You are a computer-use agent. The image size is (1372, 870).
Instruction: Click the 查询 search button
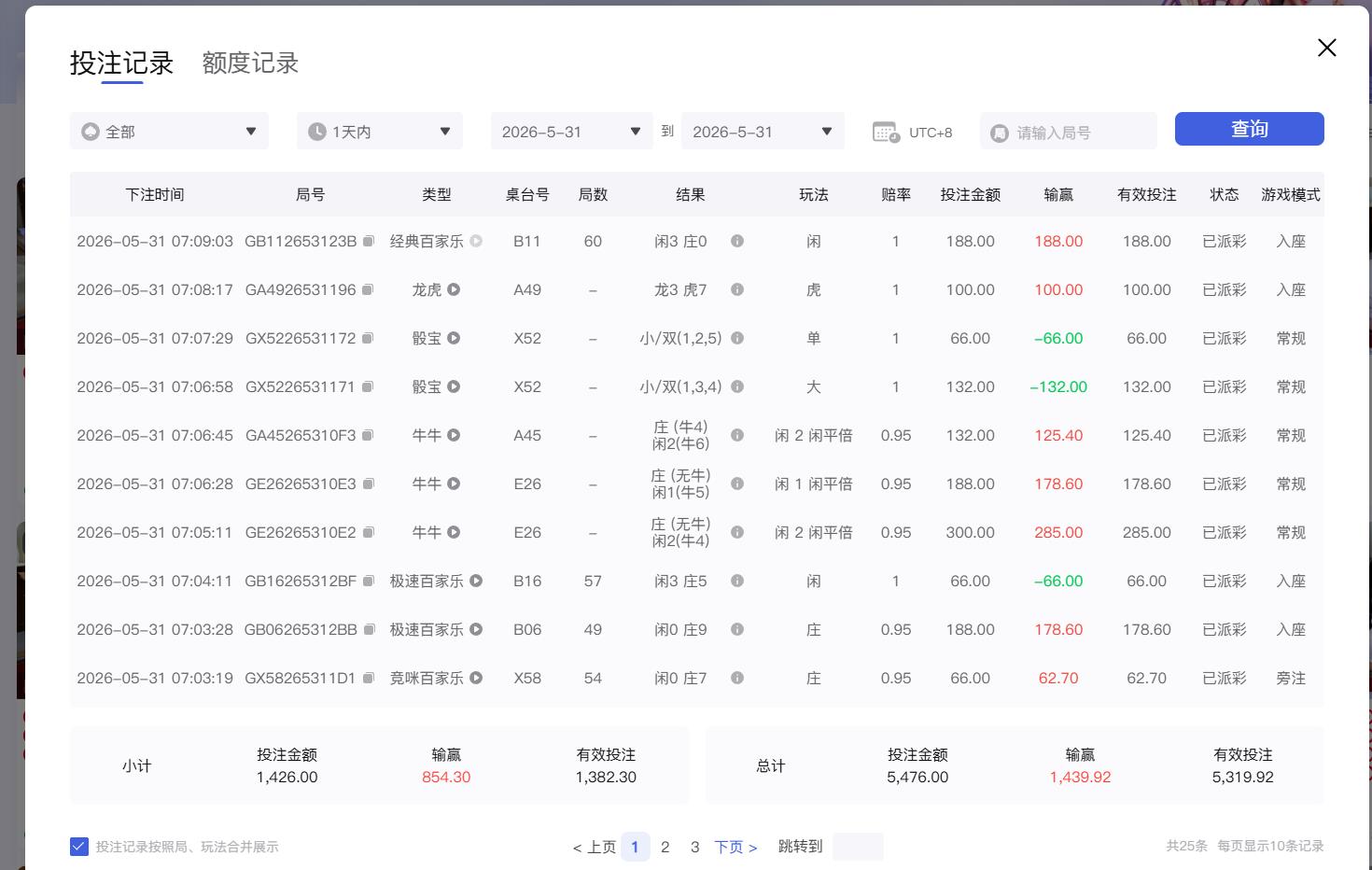tap(1250, 129)
